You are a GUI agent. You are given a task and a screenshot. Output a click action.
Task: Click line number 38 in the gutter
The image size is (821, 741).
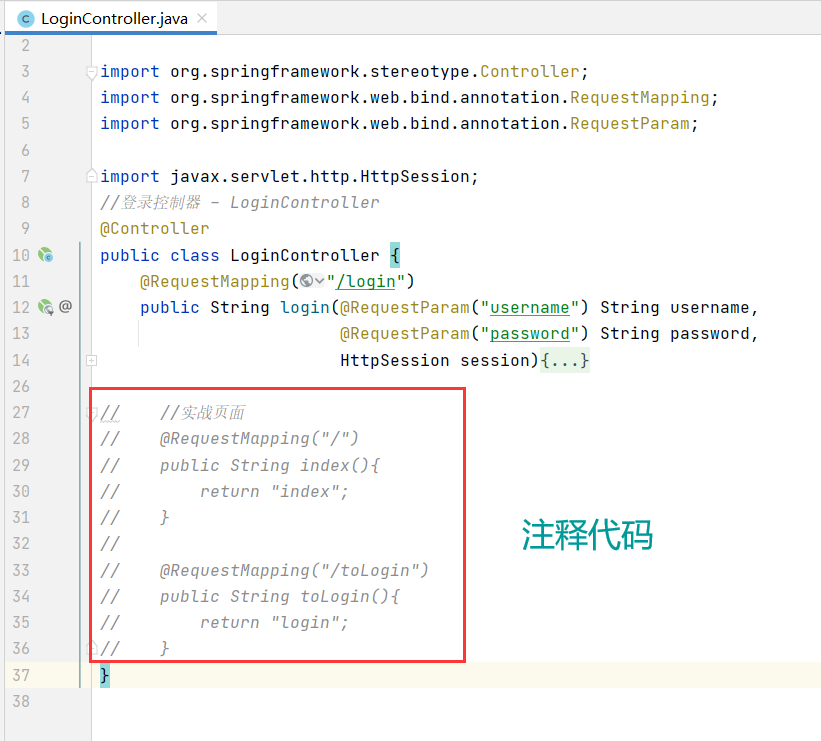point(21,701)
